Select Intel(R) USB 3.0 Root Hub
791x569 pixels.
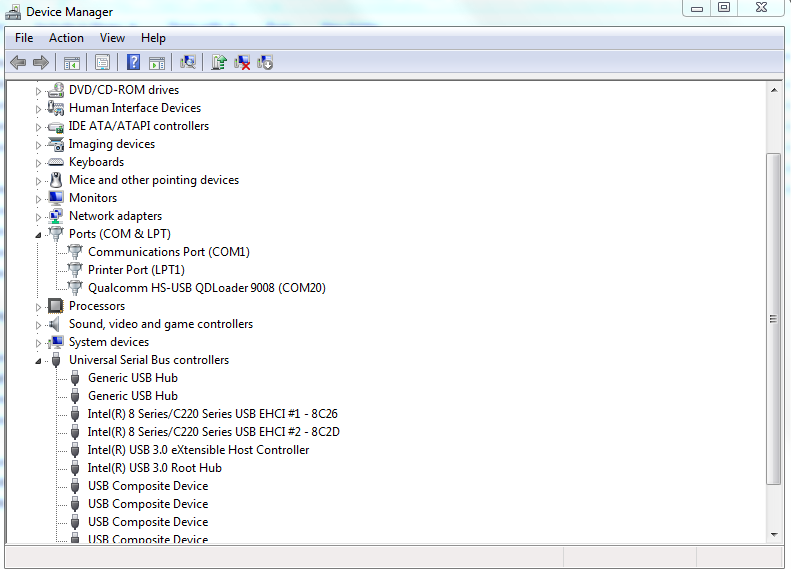(154, 468)
